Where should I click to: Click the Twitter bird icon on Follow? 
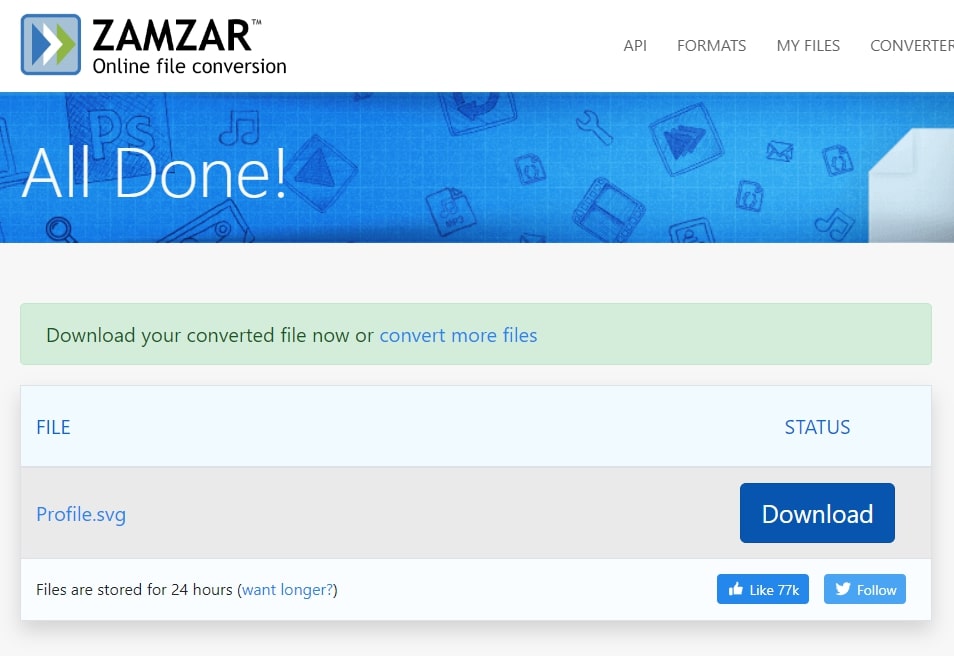click(843, 590)
